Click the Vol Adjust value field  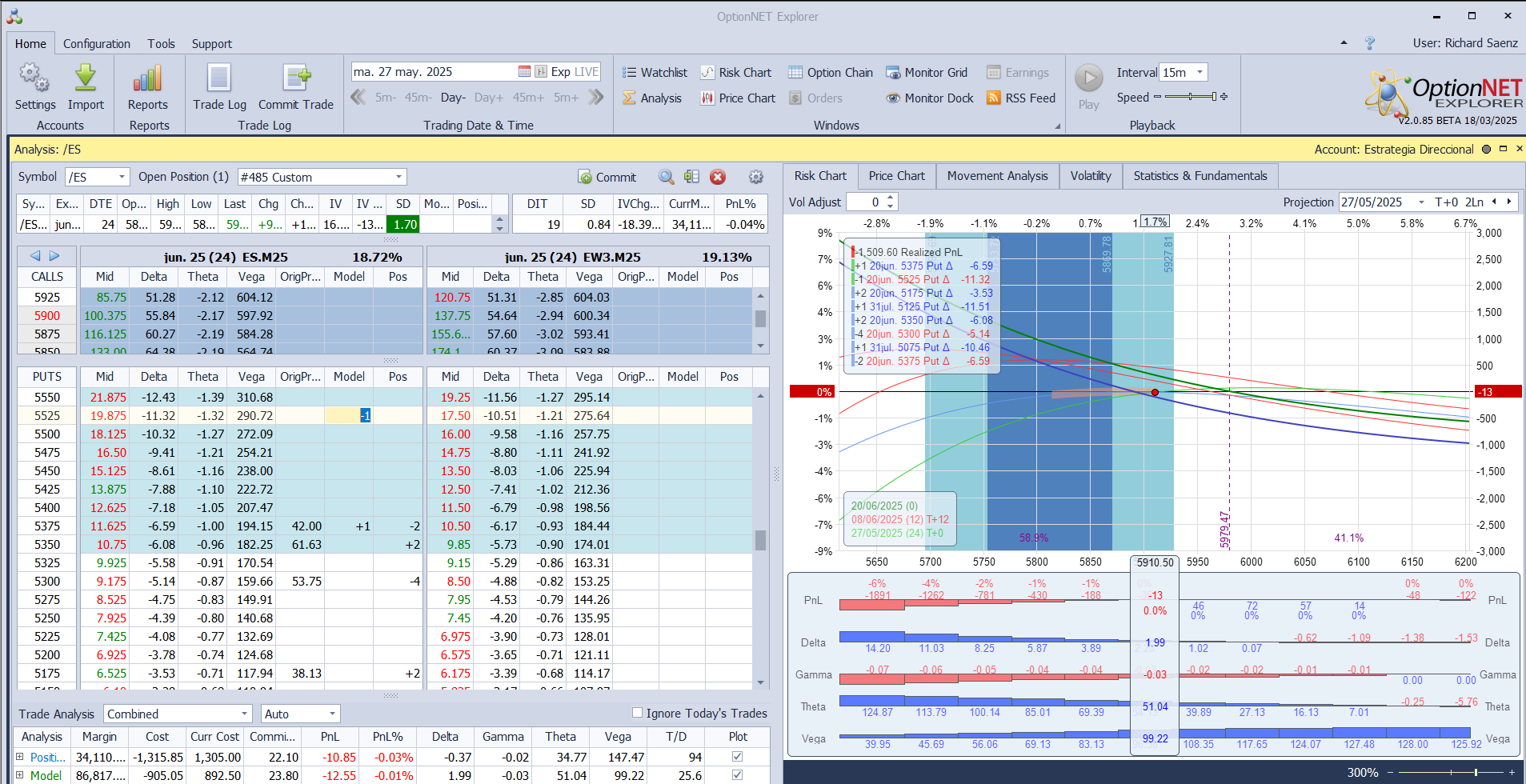pos(866,202)
